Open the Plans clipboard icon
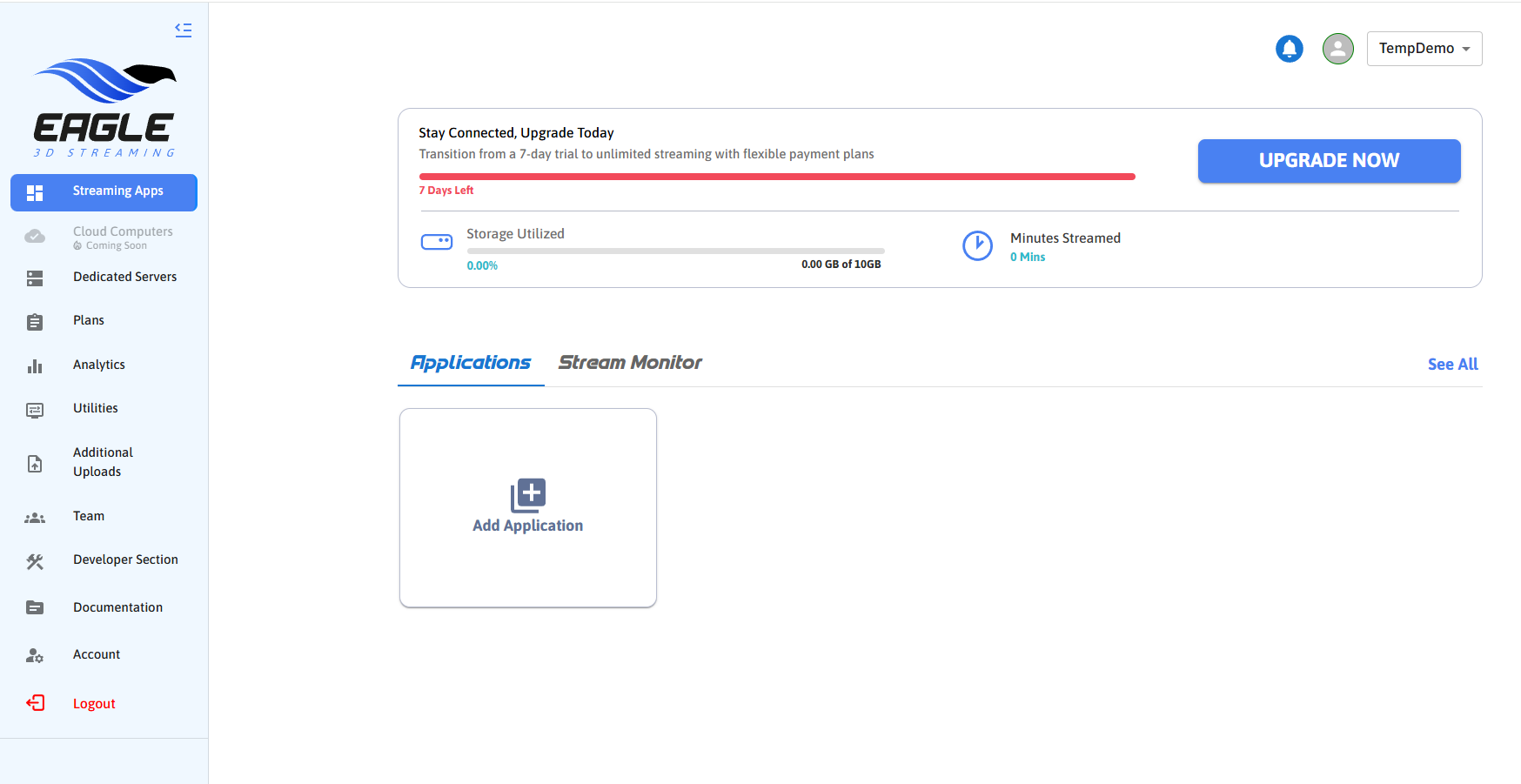The width and height of the screenshot is (1521, 784). coord(35,322)
